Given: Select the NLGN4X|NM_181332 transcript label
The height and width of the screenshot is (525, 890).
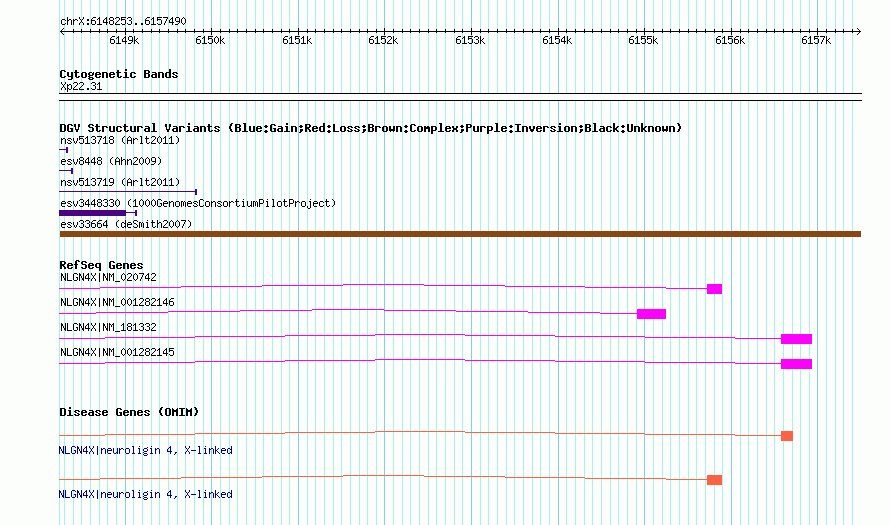Looking at the screenshot, I should (108, 327).
